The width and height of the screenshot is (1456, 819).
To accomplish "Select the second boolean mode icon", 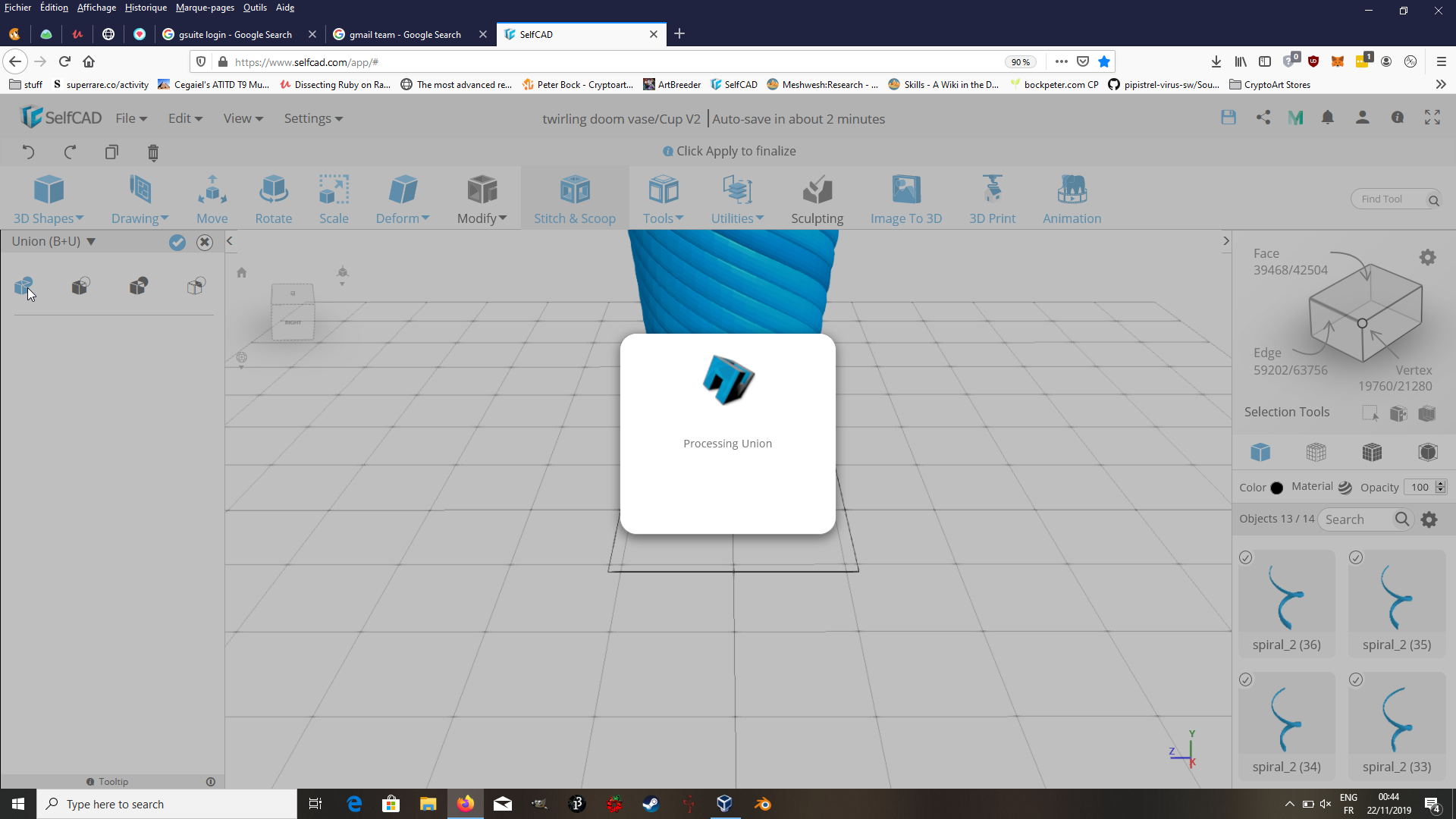I will coord(80,286).
